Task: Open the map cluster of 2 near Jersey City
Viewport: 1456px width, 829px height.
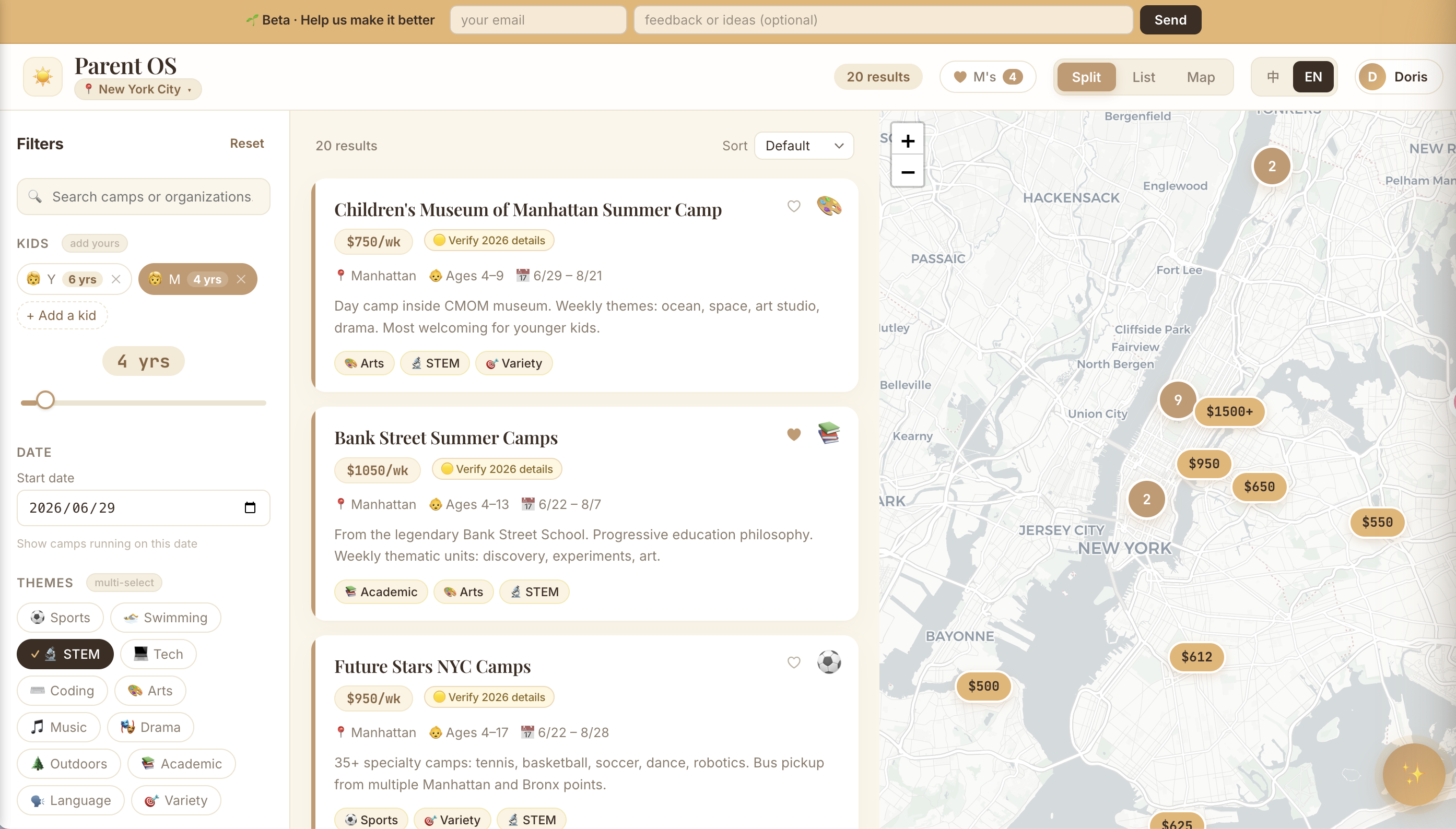Action: pyautogui.click(x=1146, y=500)
